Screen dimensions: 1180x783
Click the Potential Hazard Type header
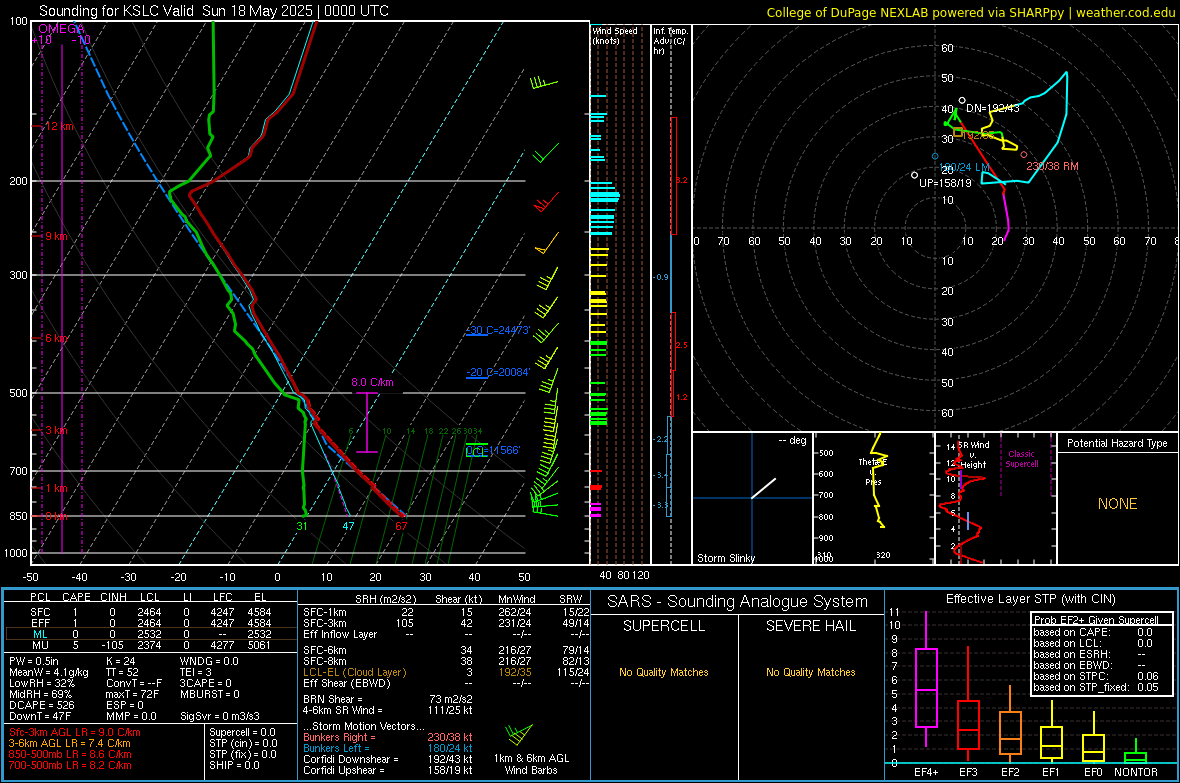[1117, 443]
